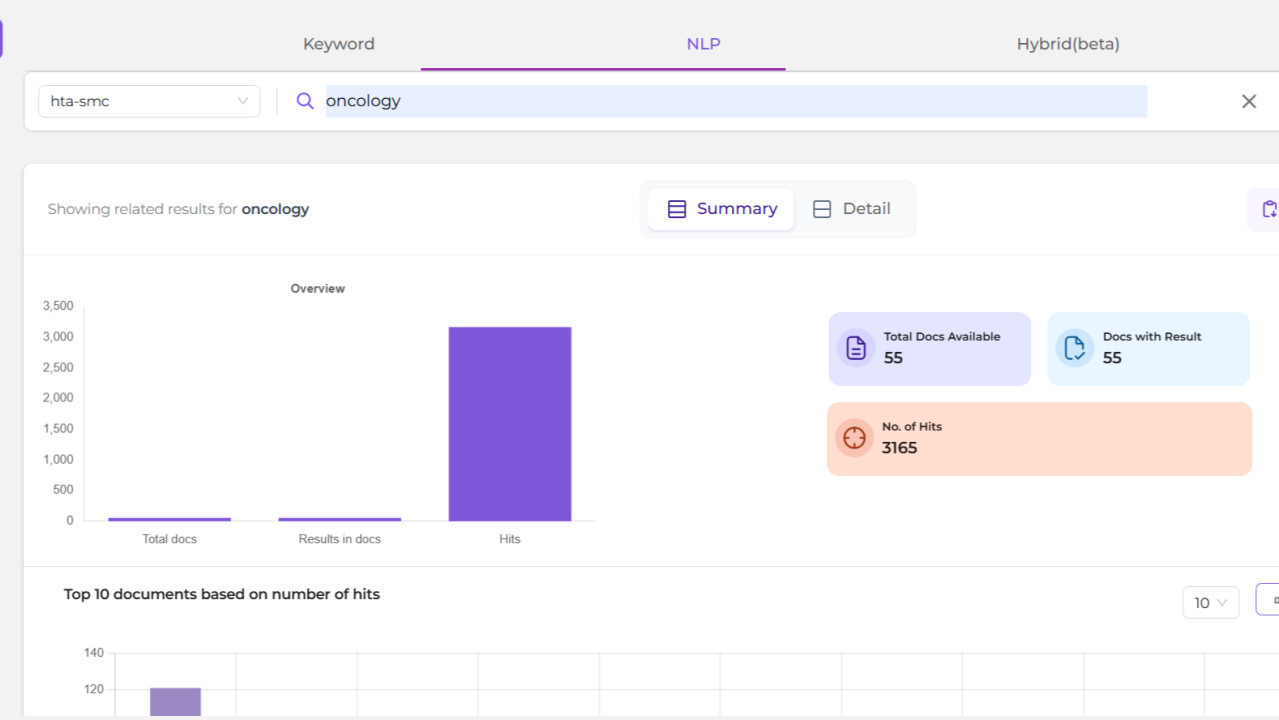Open the hta-smc source dropdown
Viewport: 1279px width, 720px height.
click(149, 101)
